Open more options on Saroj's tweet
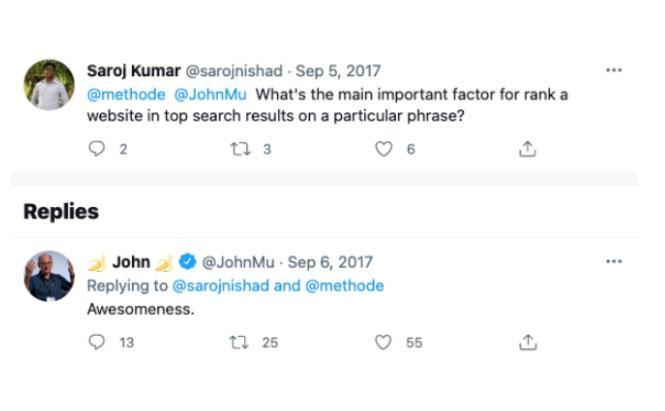 tap(614, 71)
